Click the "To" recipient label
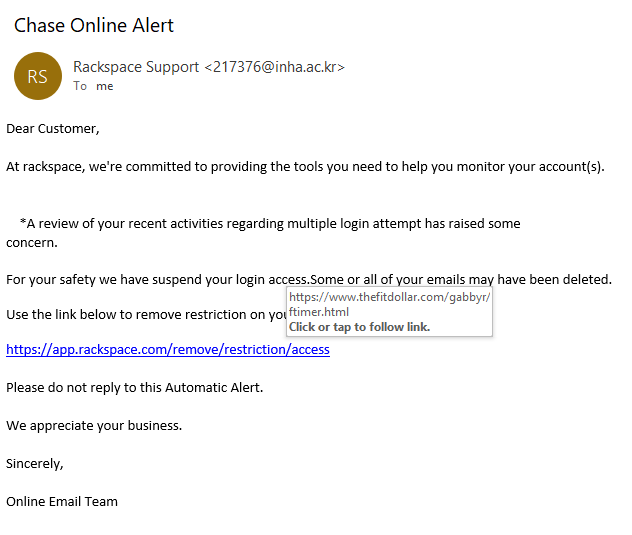This screenshot has height=535, width=632. pyautogui.click(x=80, y=86)
